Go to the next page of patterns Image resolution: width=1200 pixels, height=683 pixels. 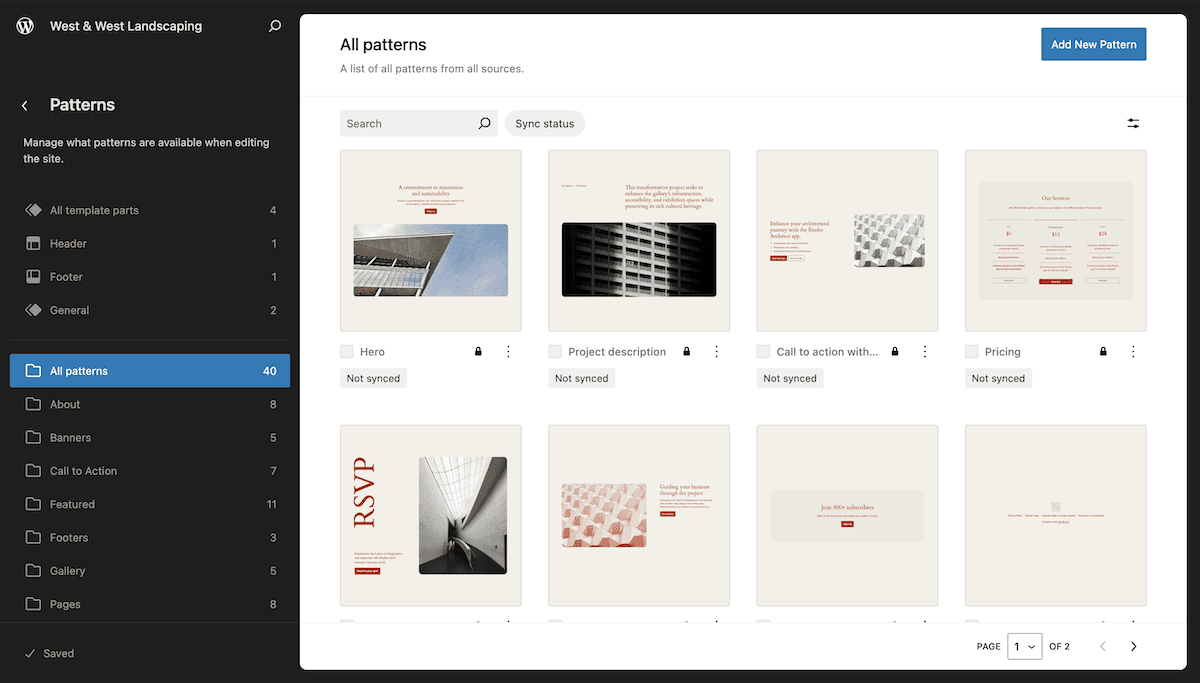click(1133, 646)
